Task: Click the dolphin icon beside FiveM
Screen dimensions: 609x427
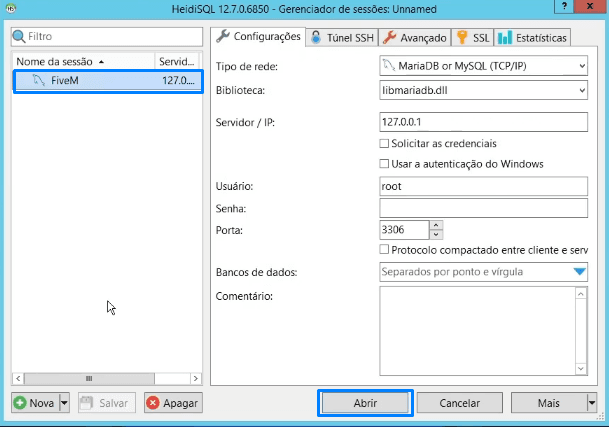Action: click(x=38, y=80)
